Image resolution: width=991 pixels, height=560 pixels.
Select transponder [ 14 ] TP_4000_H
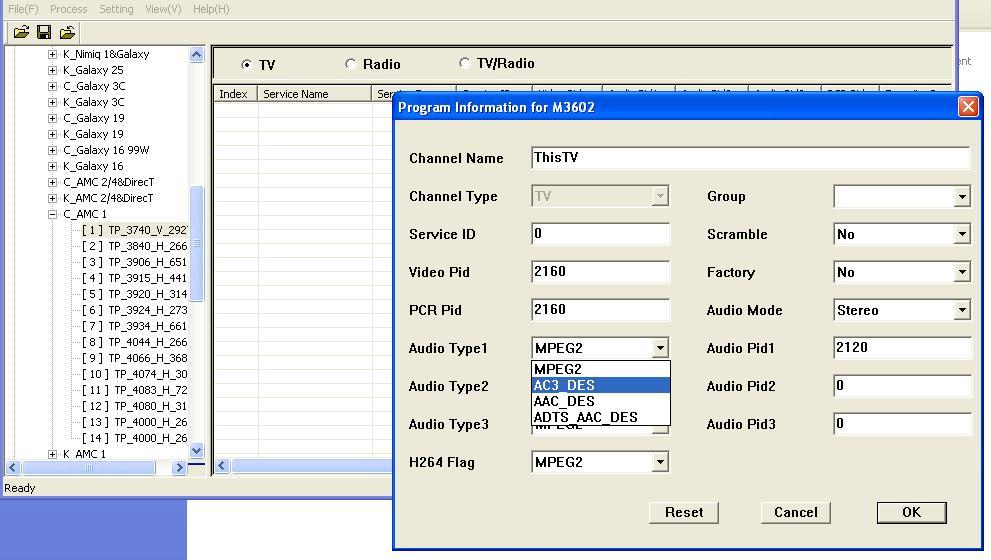click(x=134, y=438)
